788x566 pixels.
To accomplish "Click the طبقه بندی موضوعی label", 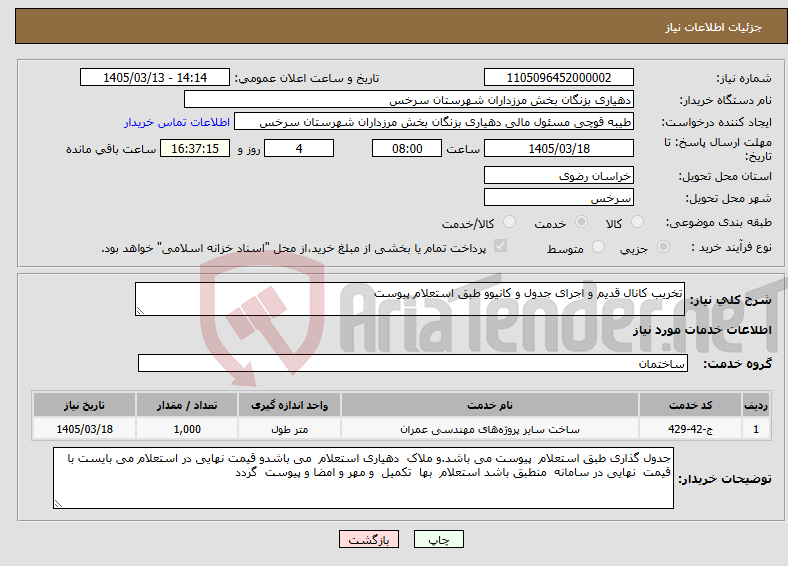I will (719, 222).
